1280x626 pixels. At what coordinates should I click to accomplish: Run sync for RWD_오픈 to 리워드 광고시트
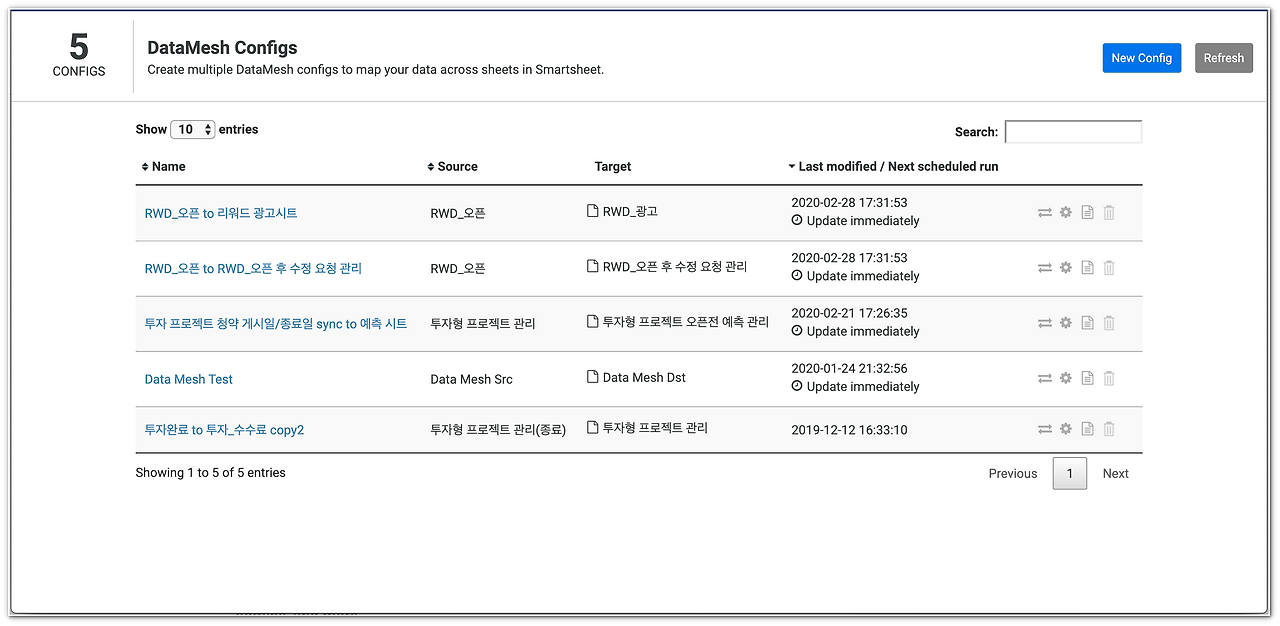pos(1044,212)
